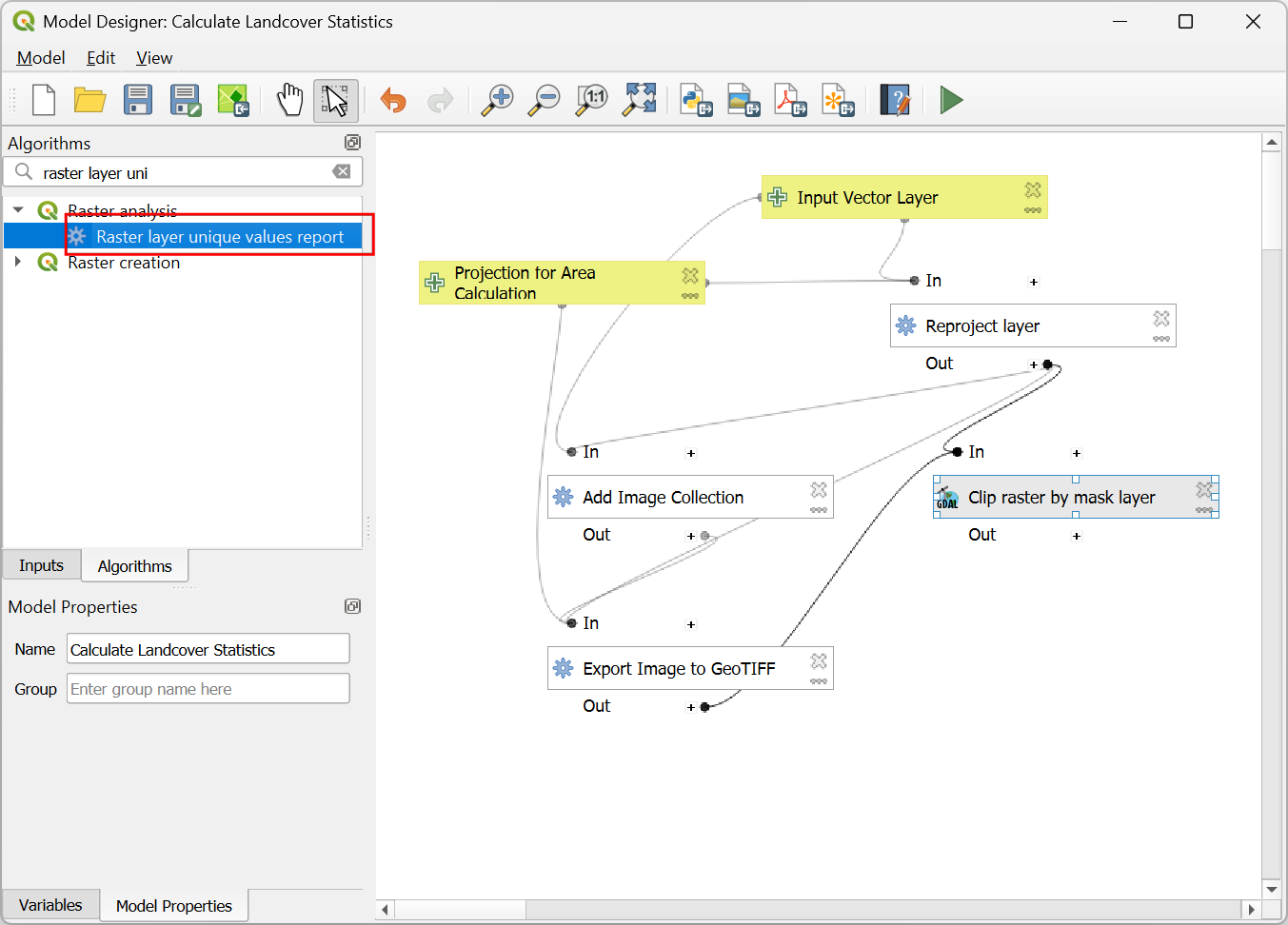The height and width of the screenshot is (925, 1288).
Task: Click the Undo arrow icon
Action: coord(393,100)
